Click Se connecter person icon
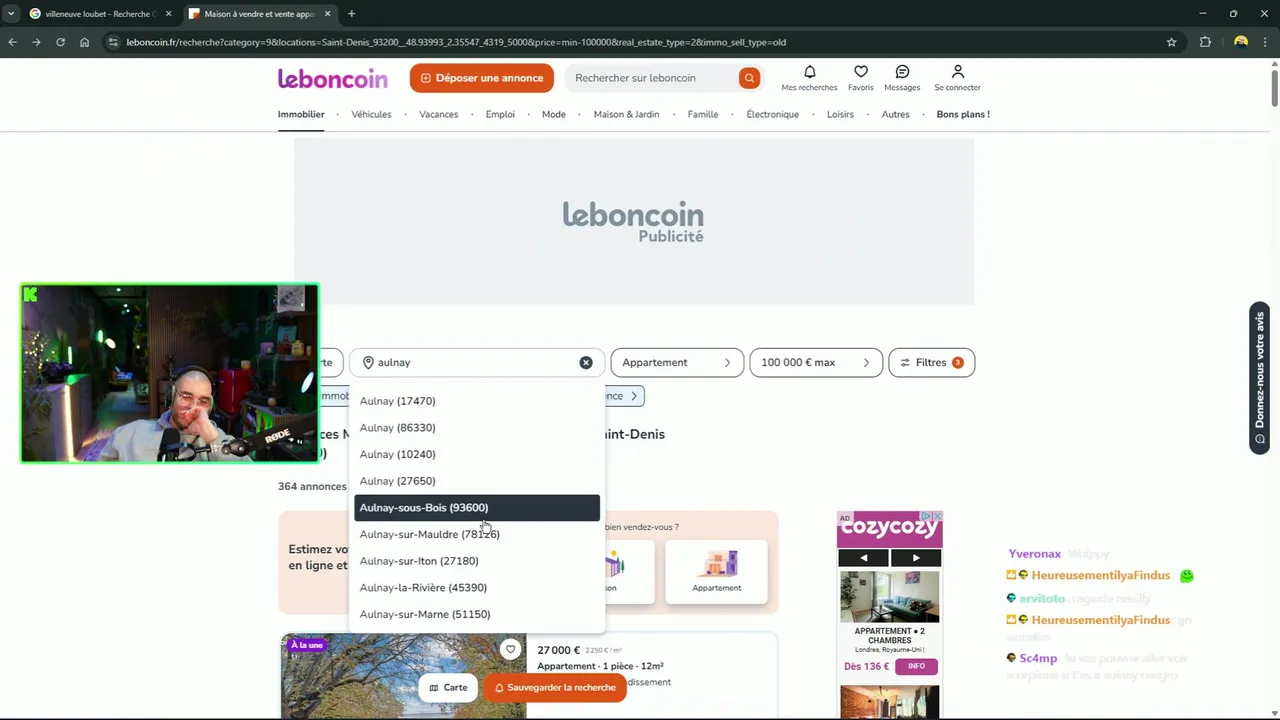The width and height of the screenshot is (1280, 720). point(957,72)
